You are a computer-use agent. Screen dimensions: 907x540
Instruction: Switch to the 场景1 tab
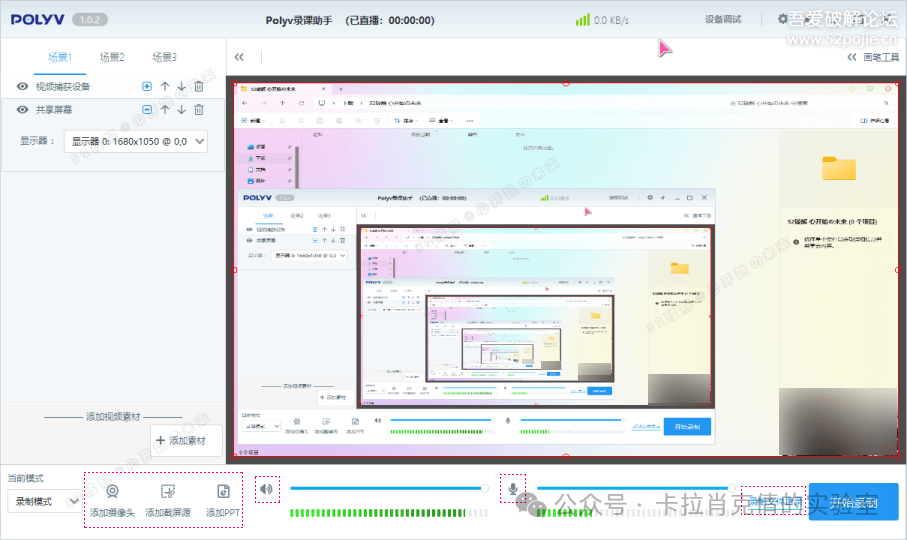point(60,57)
